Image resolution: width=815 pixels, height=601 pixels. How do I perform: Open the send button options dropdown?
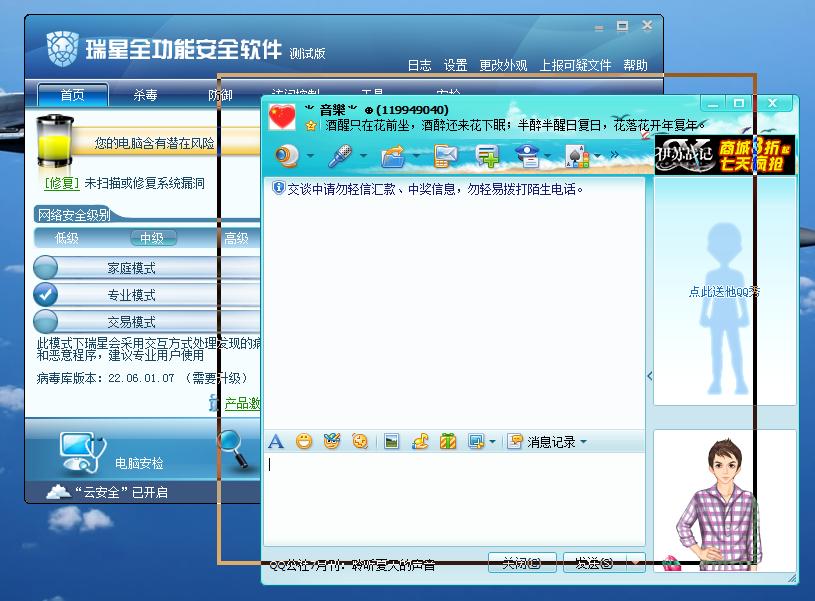click(x=635, y=563)
